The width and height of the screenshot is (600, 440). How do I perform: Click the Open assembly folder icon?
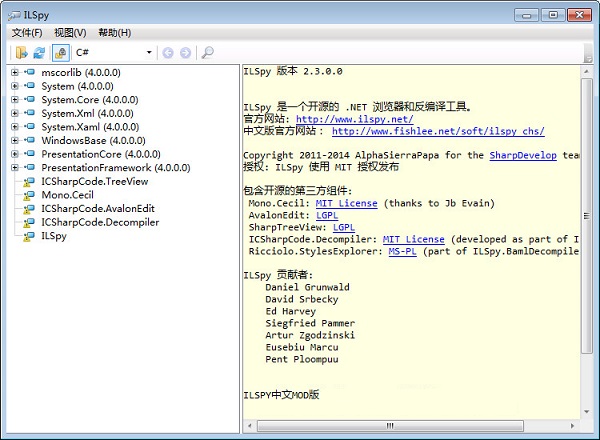coord(21,52)
